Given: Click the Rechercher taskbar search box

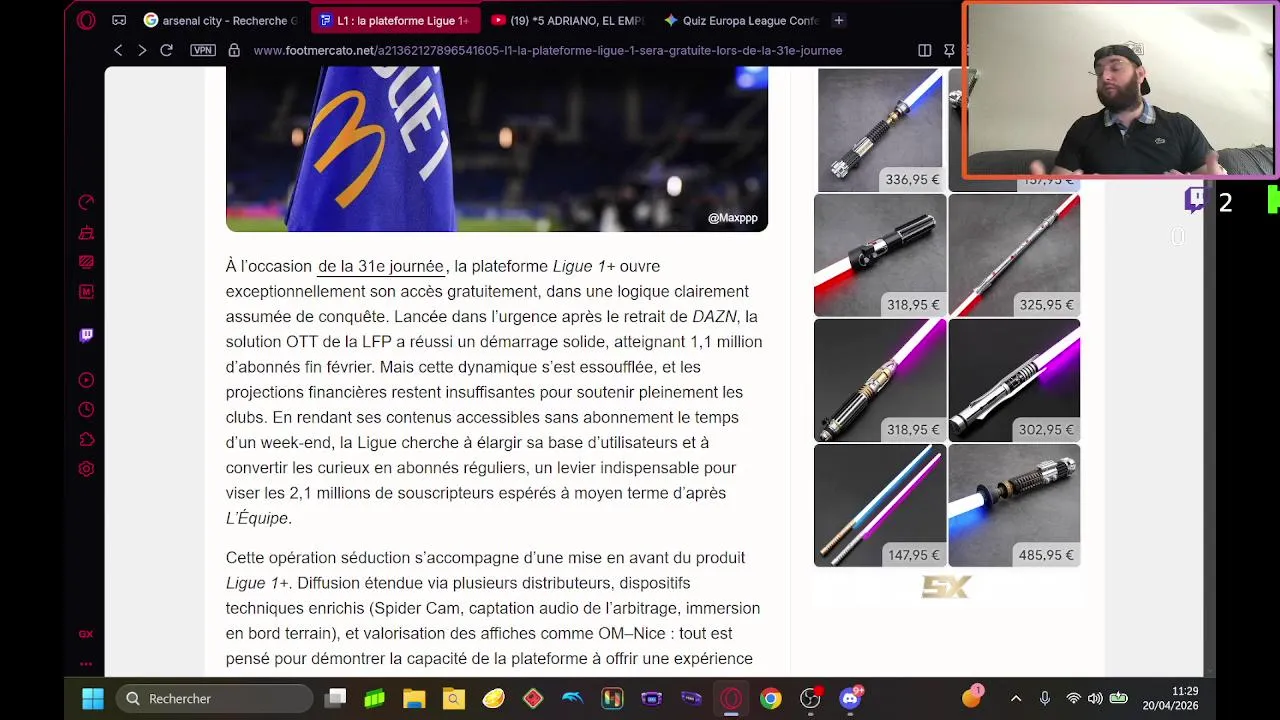Looking at the screenshot, I should coord(216,698).
